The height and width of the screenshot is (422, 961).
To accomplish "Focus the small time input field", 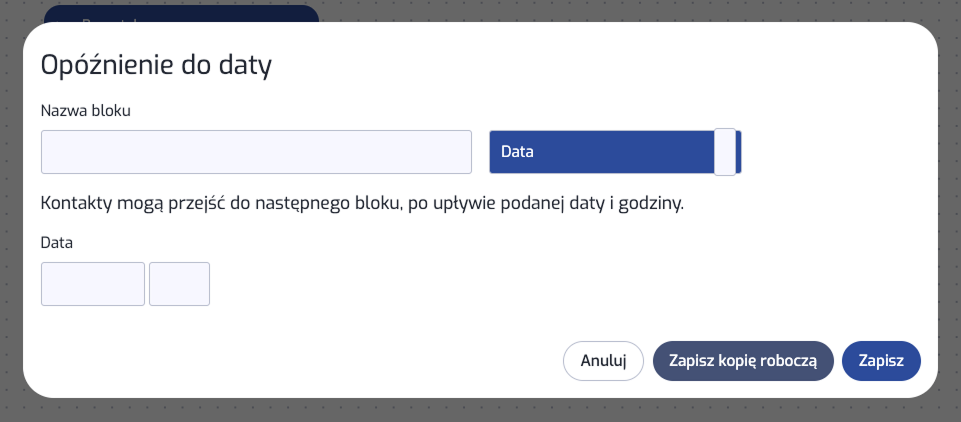I will 179,284.
